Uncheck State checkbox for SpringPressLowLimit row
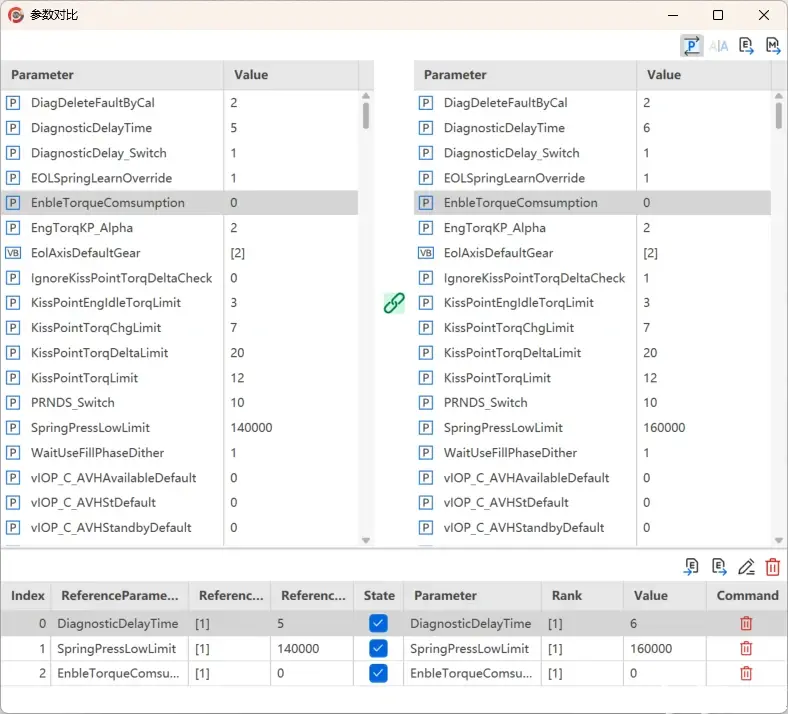 pos(378,648)
